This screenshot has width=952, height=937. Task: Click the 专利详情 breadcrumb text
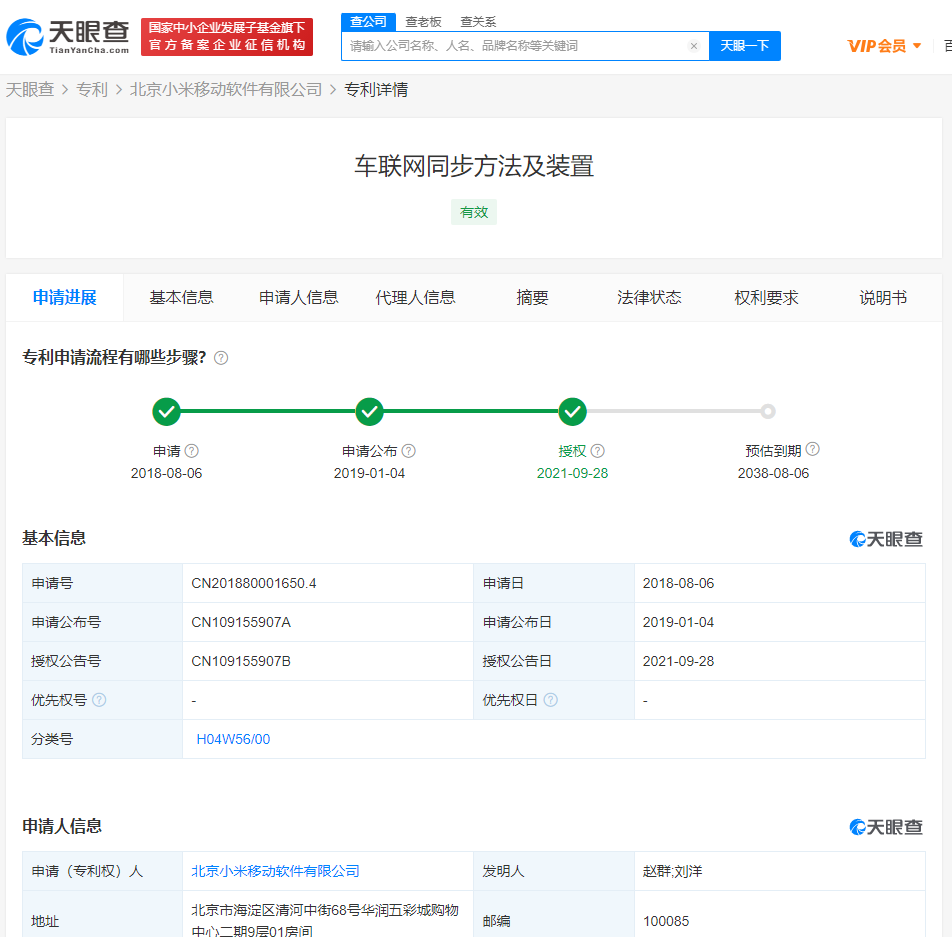click(x=376, y=90)
